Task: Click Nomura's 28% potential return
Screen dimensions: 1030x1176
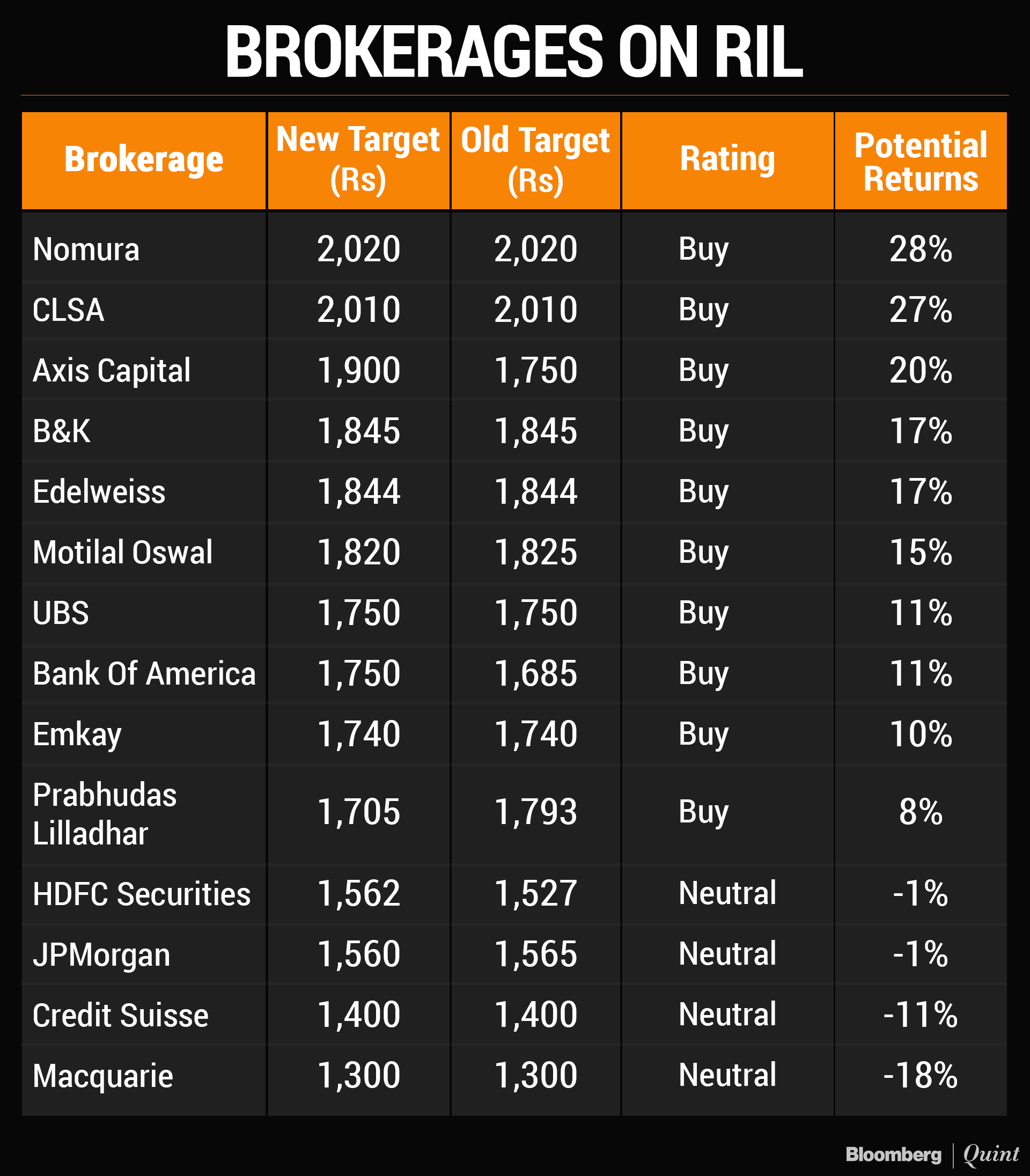Action: (x=920, y=249)
